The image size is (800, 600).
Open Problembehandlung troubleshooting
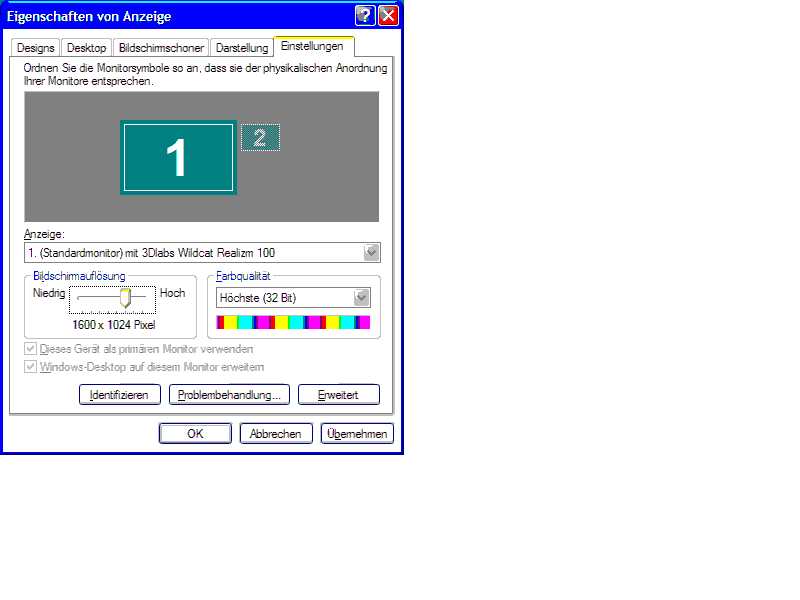(x=229, y=395)
